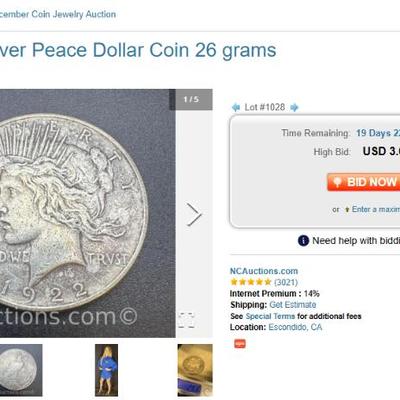Click the main Peace Dollar coin image
Viewport: 400px width, 400px height.
(x=88, y=213)
